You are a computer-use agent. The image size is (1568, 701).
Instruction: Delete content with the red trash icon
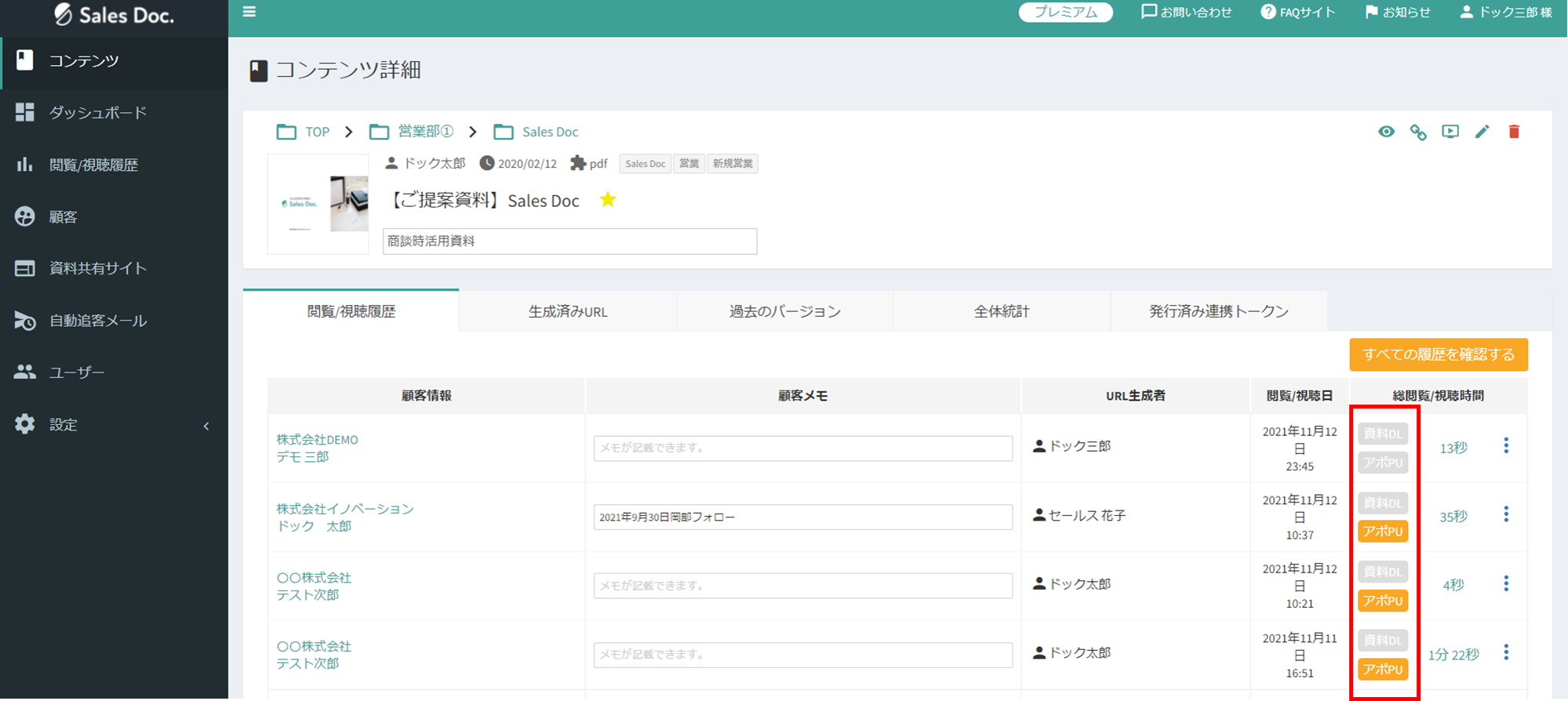[1514, 132]
